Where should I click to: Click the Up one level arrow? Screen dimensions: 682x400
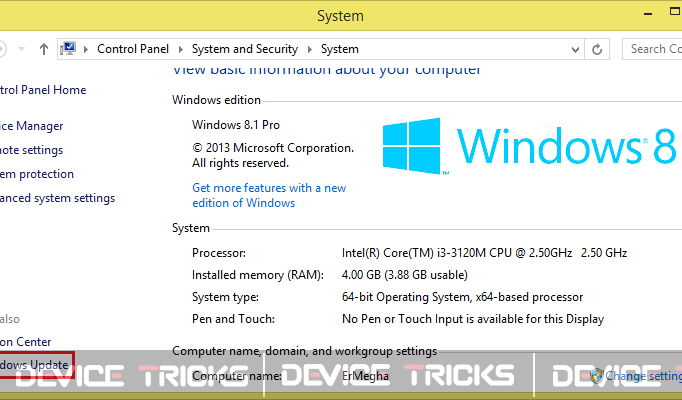point(43,49)
